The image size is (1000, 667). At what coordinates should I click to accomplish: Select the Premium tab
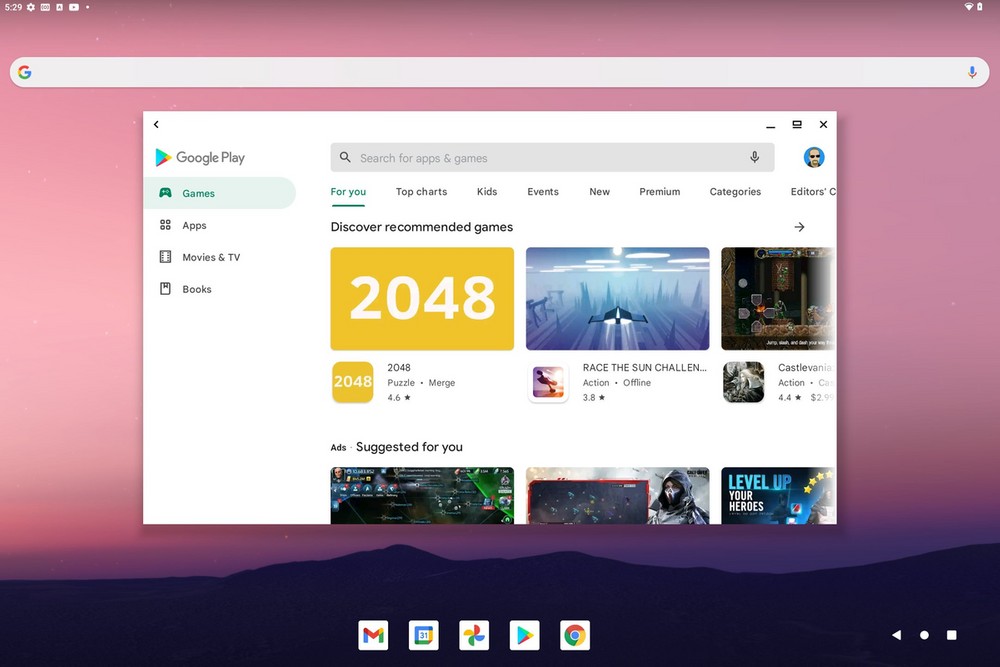(659, 192)
